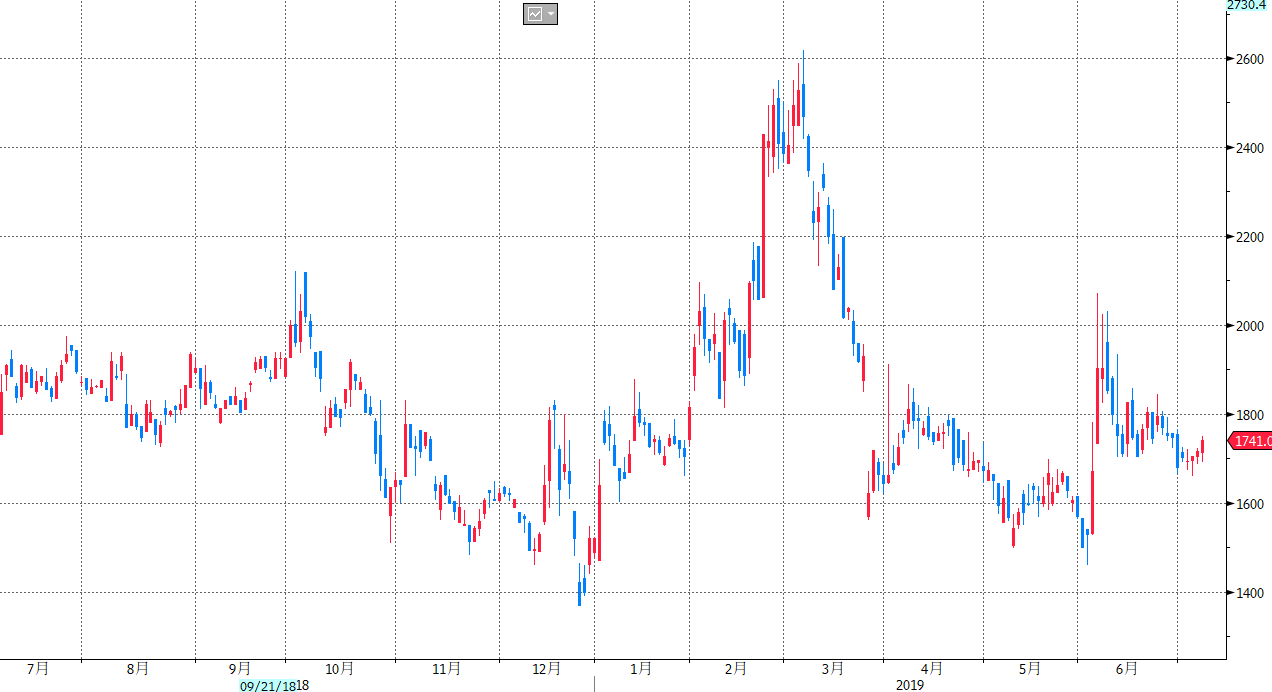Click the 12月 month label
Viewport: 1272px width, 692px height.
pyautogui.click(x=547, y=668)
